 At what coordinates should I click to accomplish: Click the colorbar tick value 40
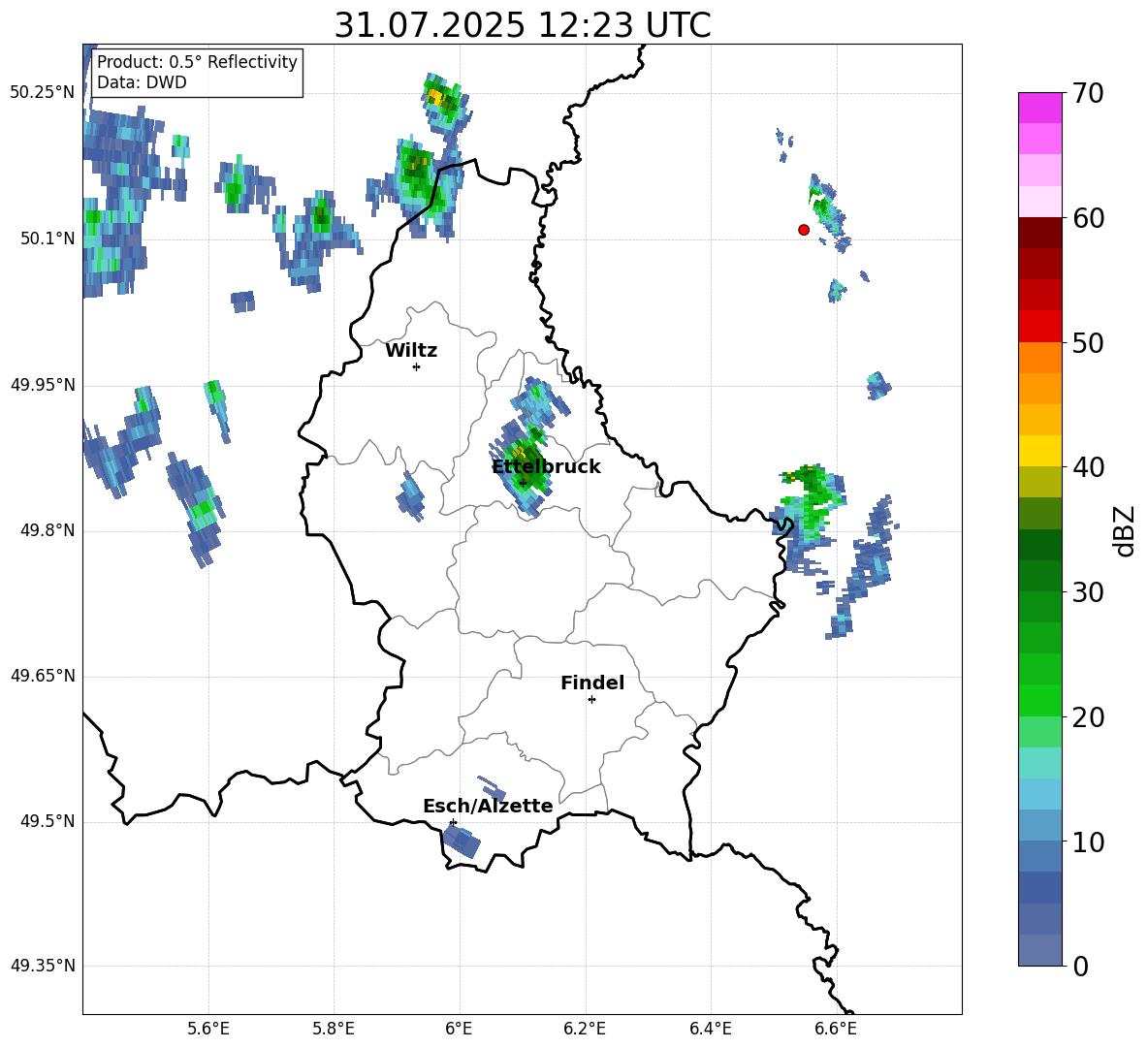click(x=1088, y=467)
